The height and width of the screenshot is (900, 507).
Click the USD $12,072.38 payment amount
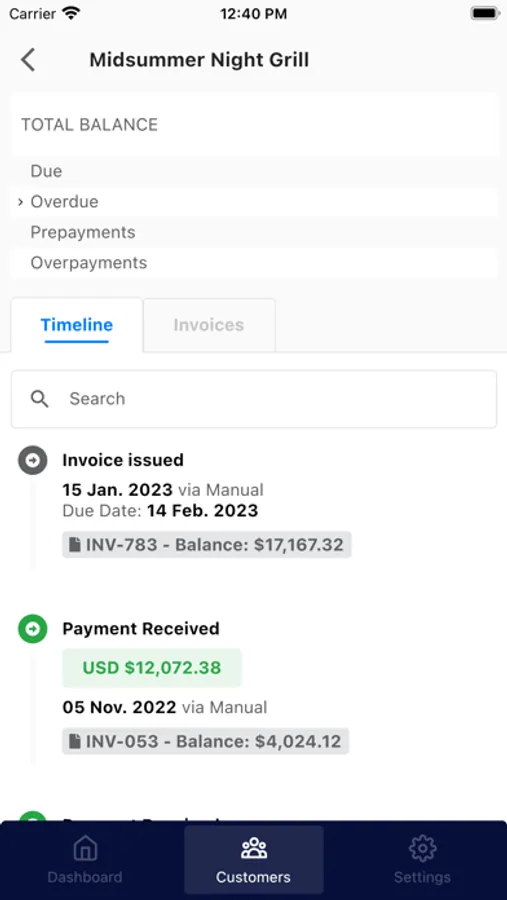152,668
